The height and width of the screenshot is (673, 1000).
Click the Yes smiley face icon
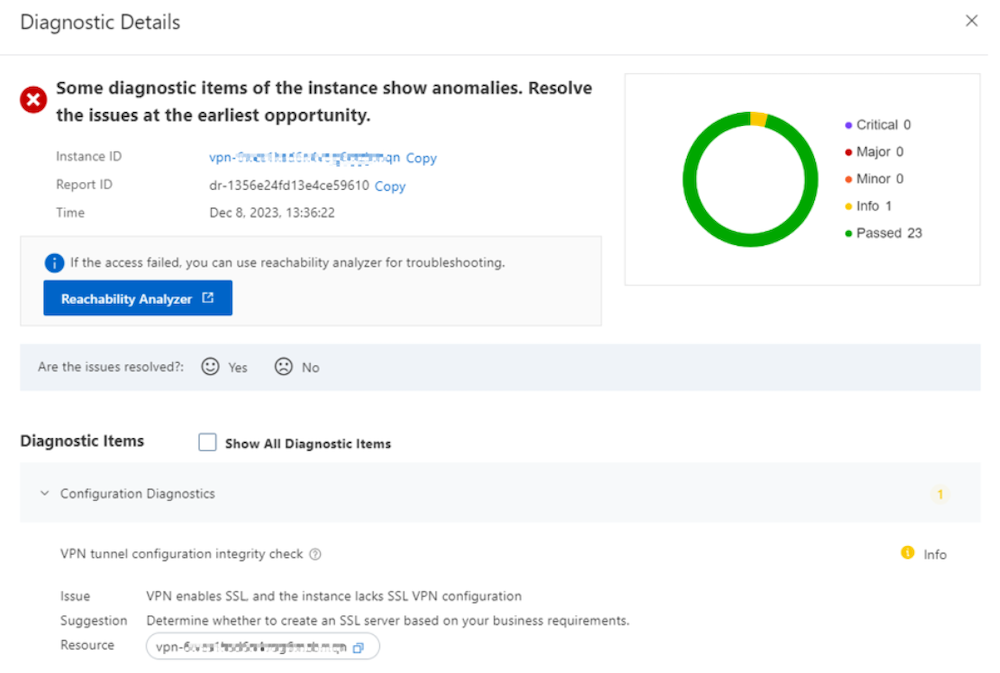click(x=210, y=367)
